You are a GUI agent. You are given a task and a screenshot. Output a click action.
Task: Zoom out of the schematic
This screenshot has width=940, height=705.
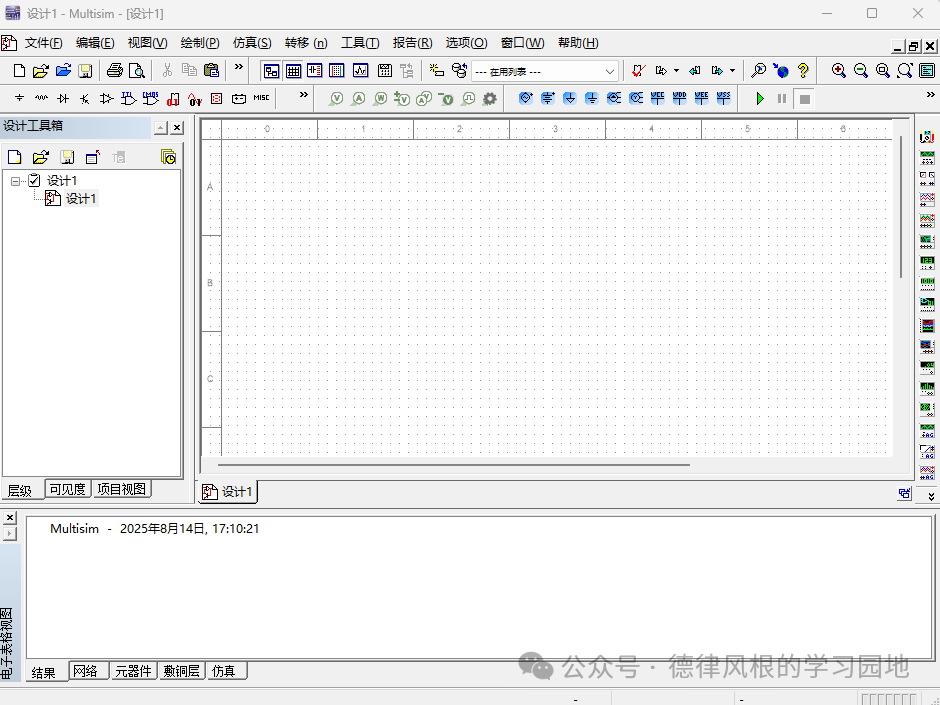[861, 71]
